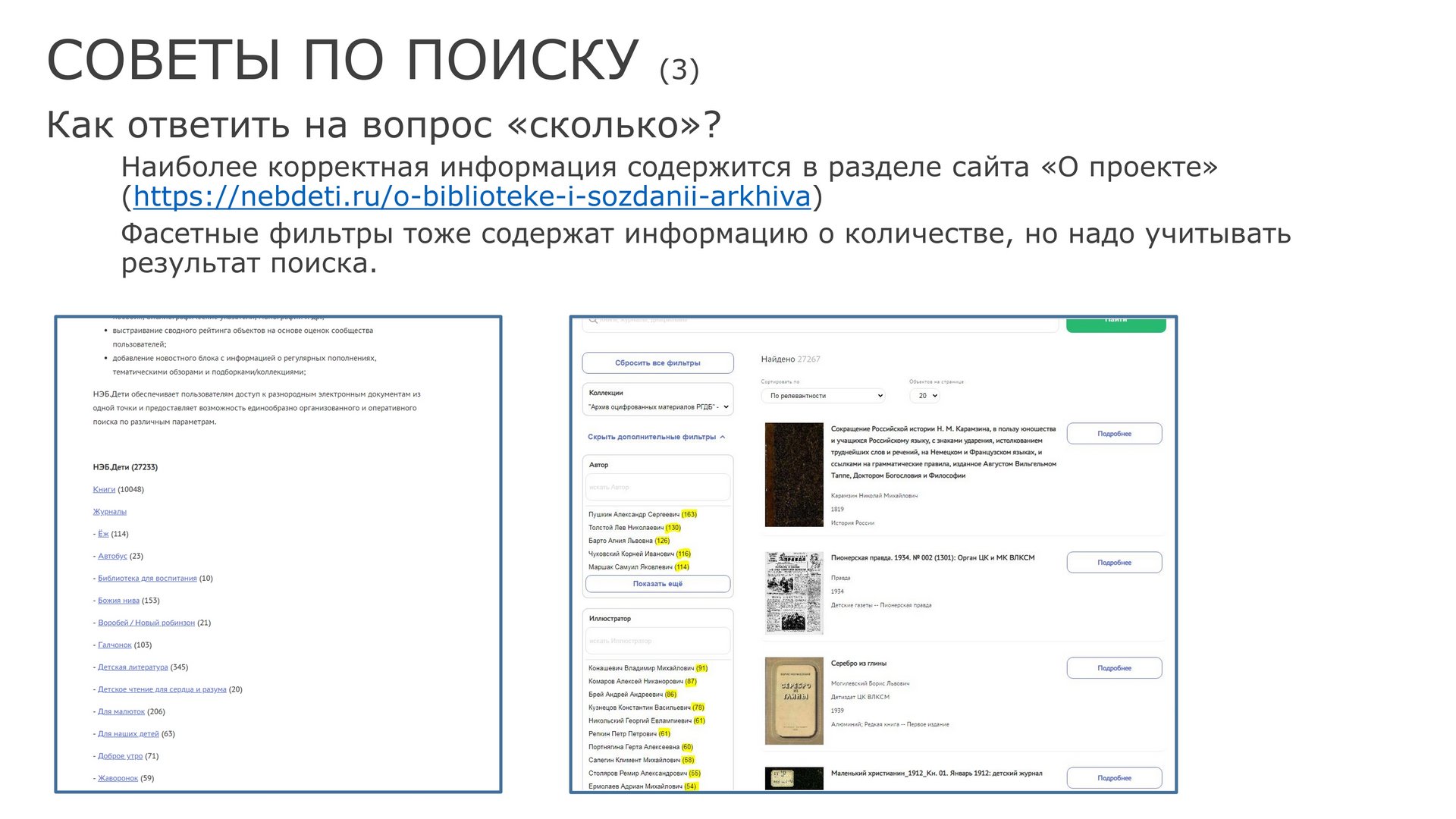This screenshot has height=819, width=1456.
Task: Select author 'Чуковский Корней Иванович'
Action: pyautogui.click(x=639, y=554)
